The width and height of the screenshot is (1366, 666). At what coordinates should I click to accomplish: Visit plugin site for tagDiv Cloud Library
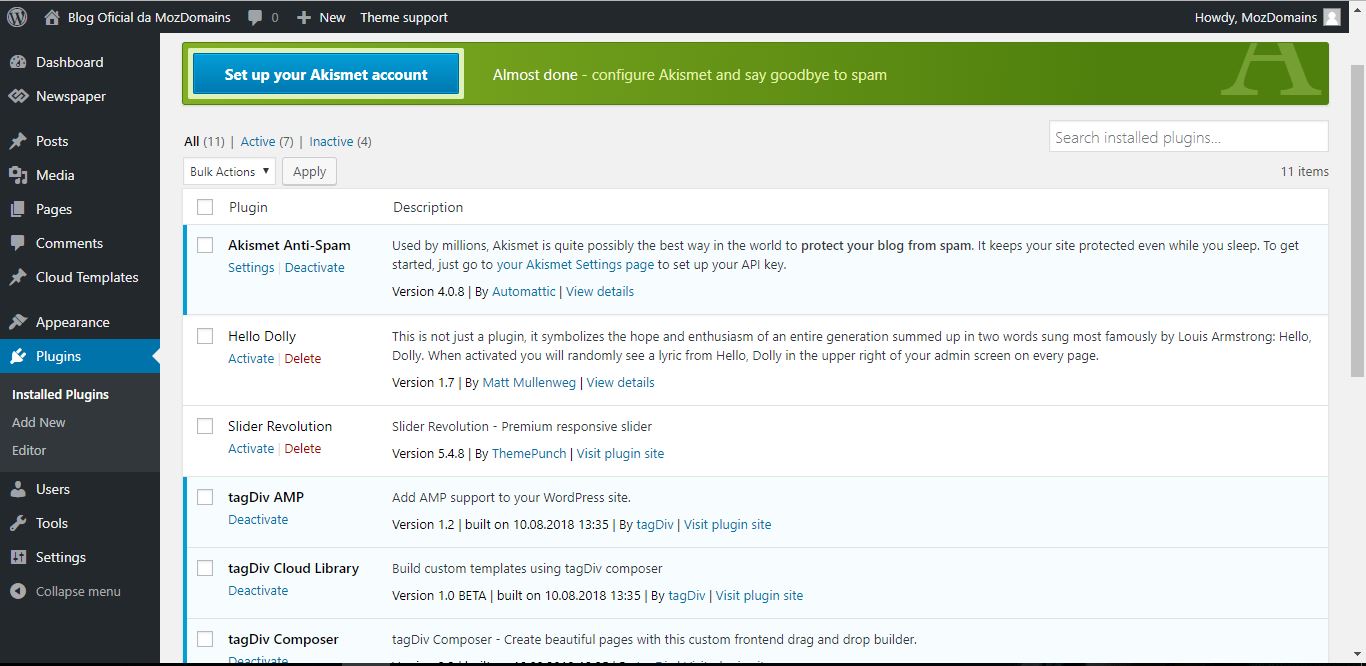coord(759,595)
